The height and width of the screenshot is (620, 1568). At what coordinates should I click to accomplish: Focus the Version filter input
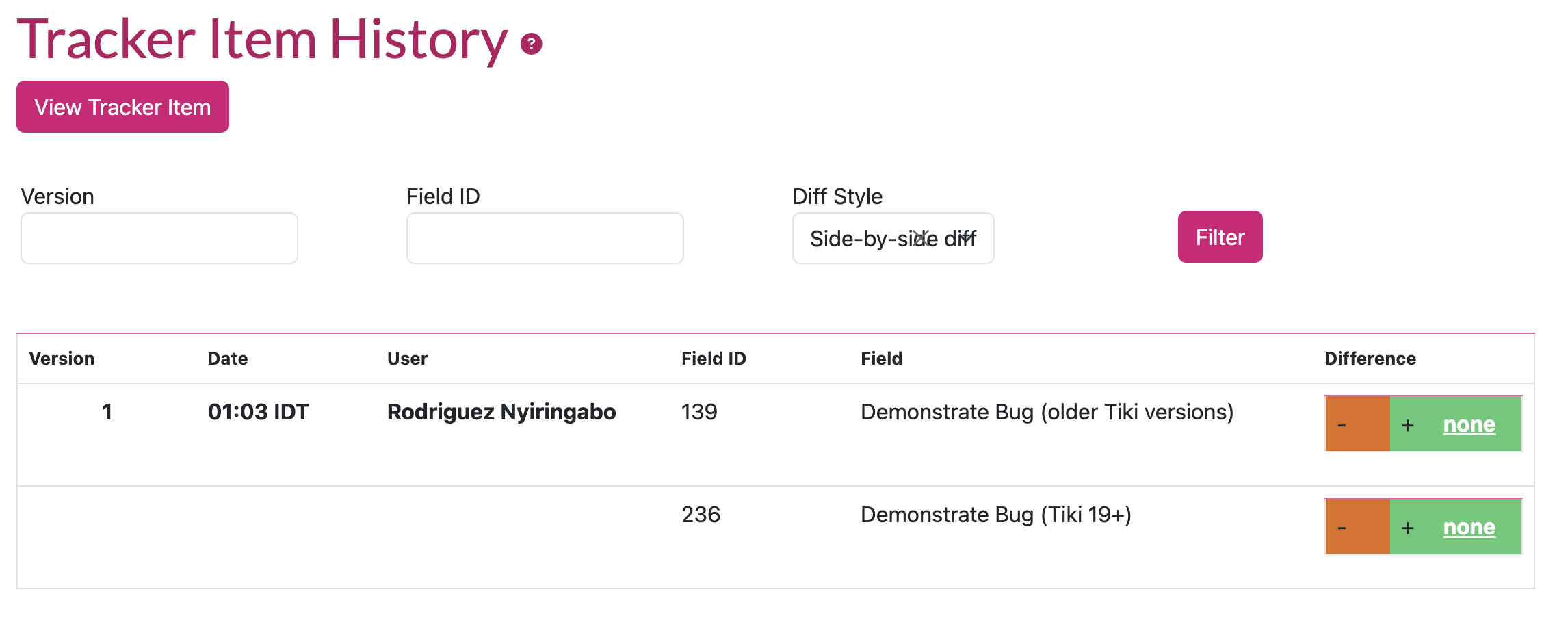coord(159,238)
